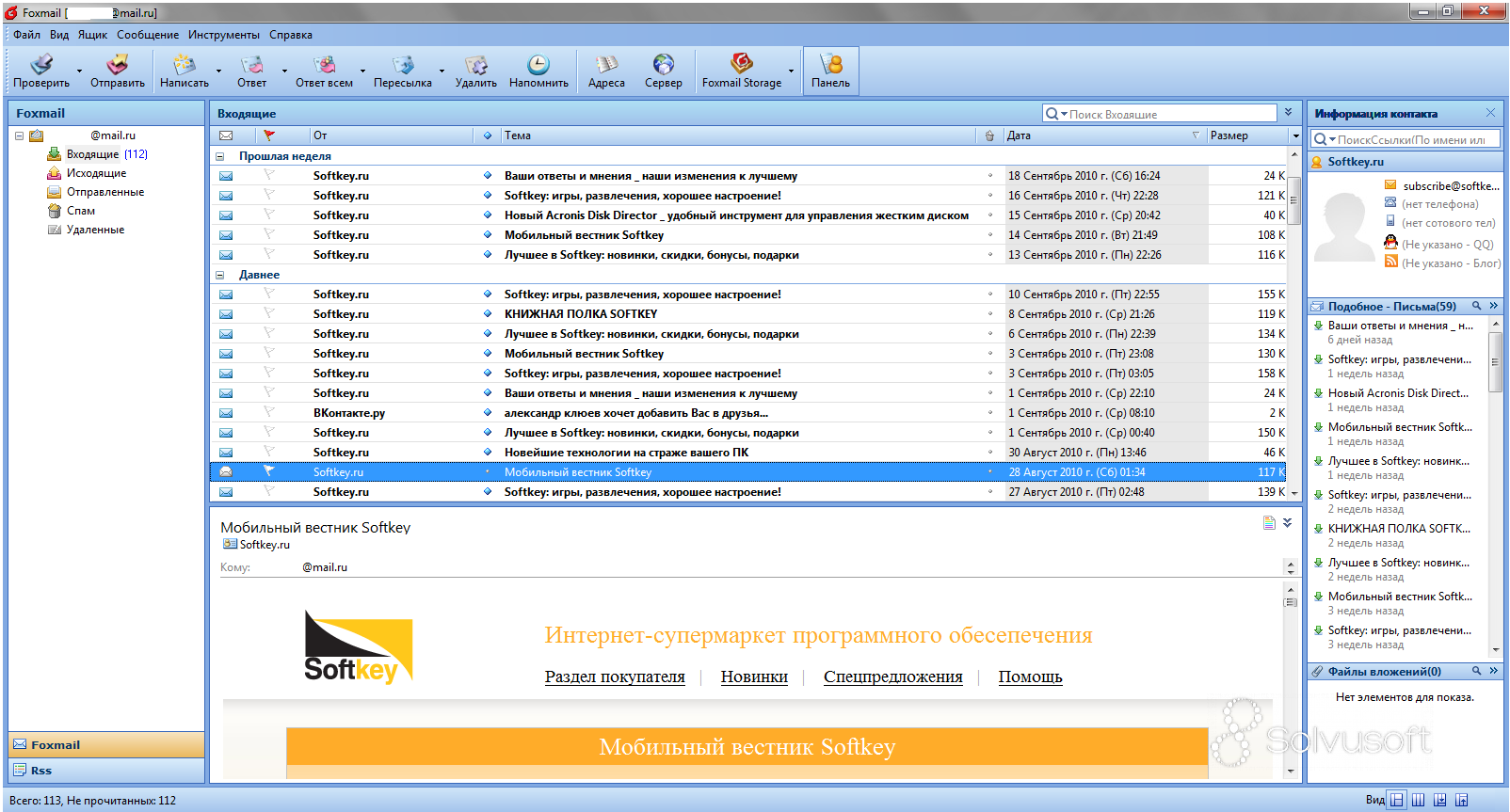Collapse the mail.ru account tree
This screenshot has width=1510, height=812.
19,135
